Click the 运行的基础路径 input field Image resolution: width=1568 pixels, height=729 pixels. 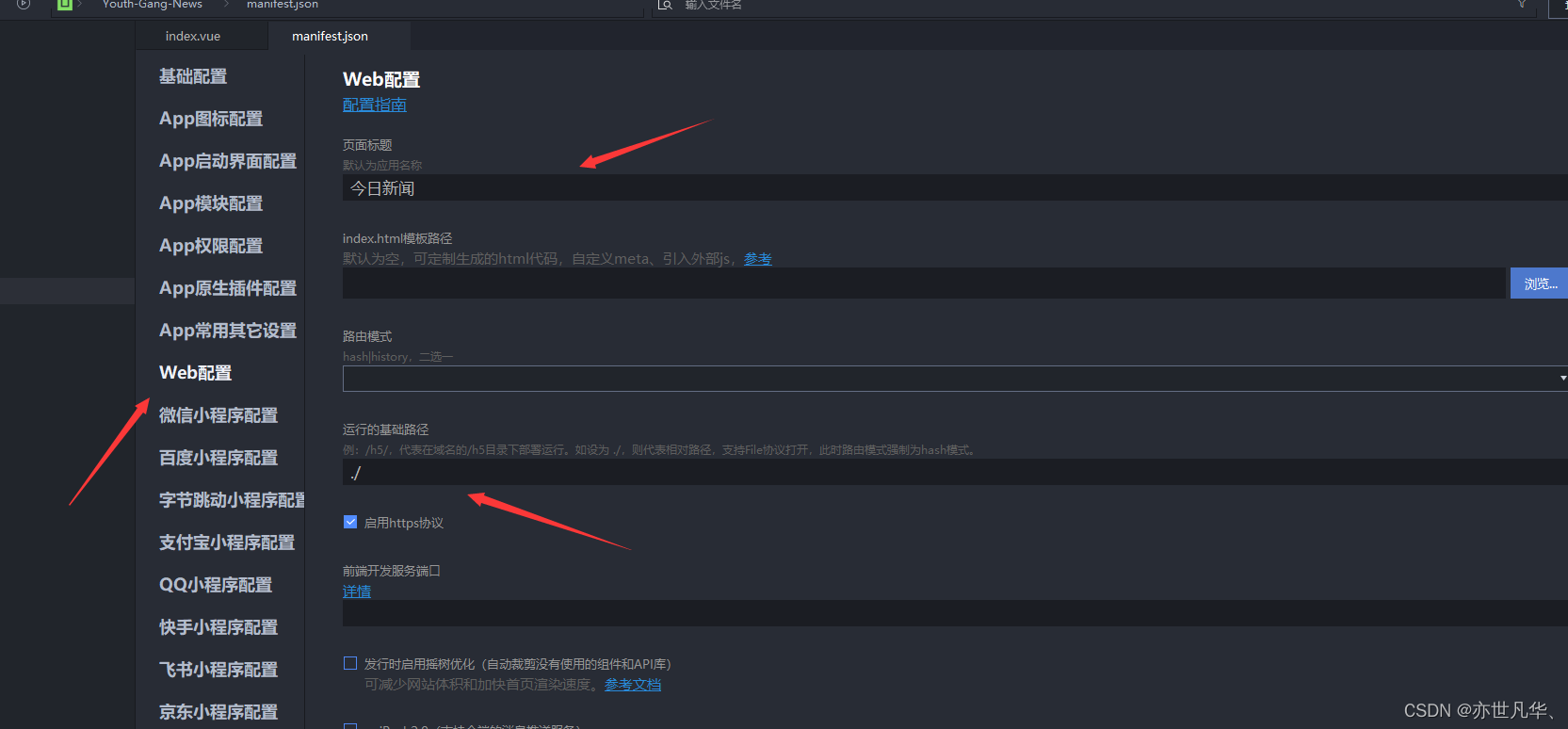[955, 472]
